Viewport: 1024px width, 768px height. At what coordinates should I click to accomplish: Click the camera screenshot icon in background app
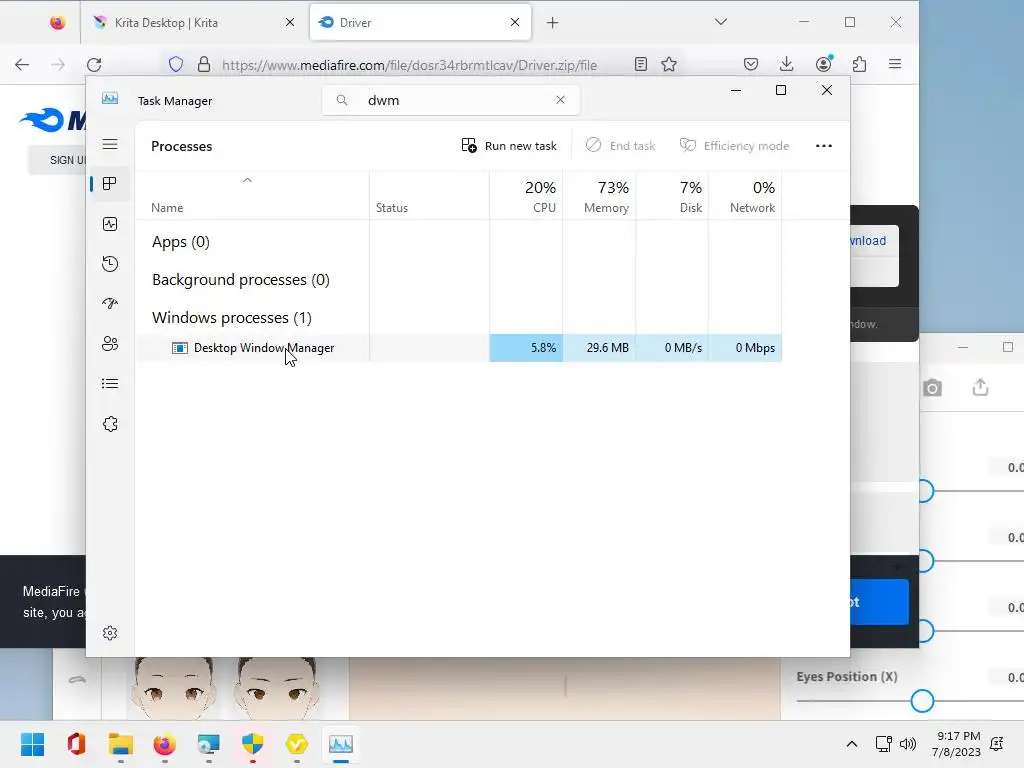[933, 389]
